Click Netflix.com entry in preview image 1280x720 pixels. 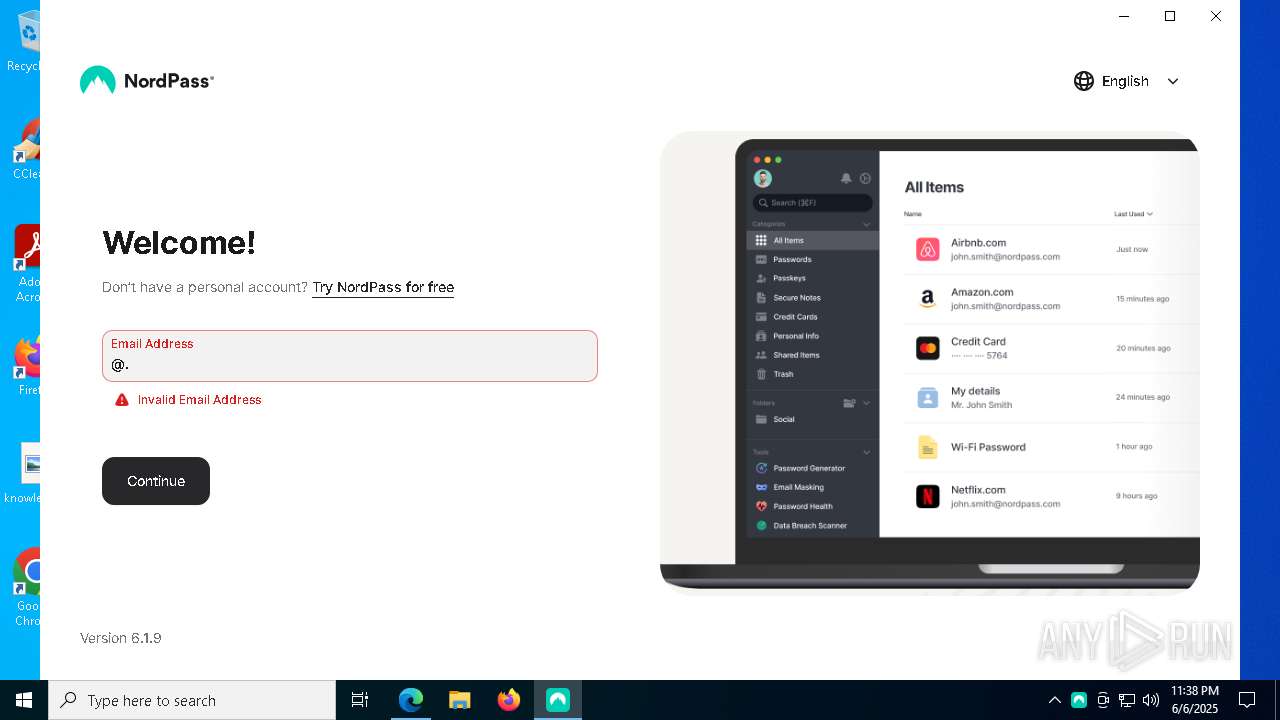(1050, 496)
